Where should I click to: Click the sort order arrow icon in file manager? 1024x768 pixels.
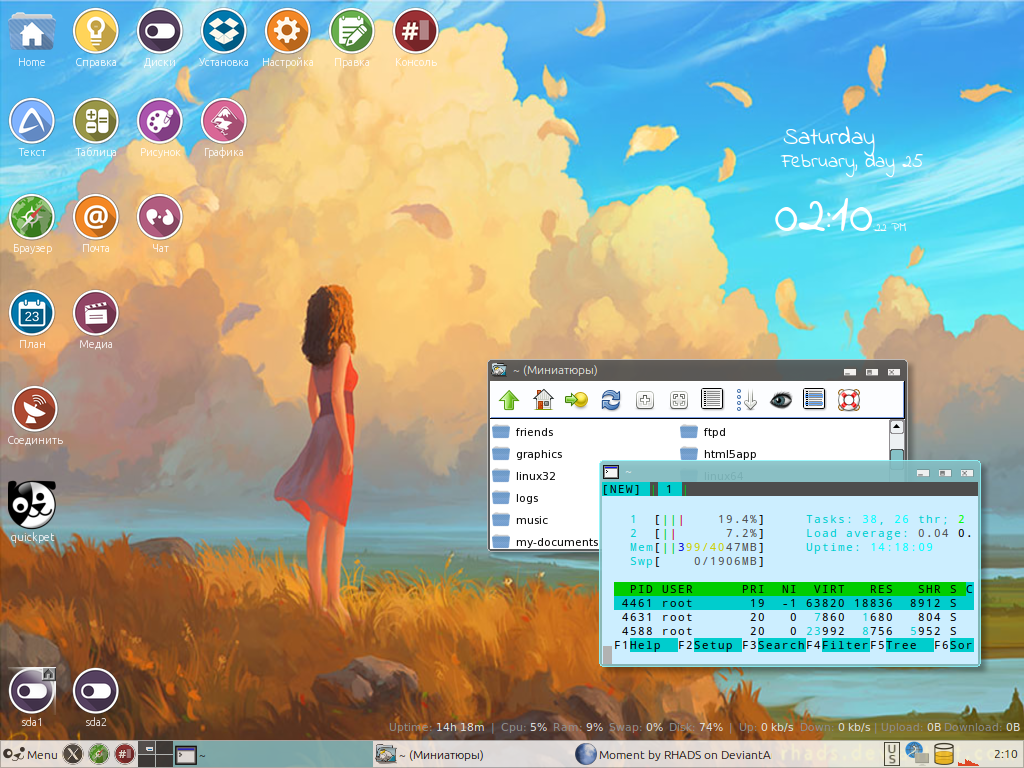[x=746, y=400]
